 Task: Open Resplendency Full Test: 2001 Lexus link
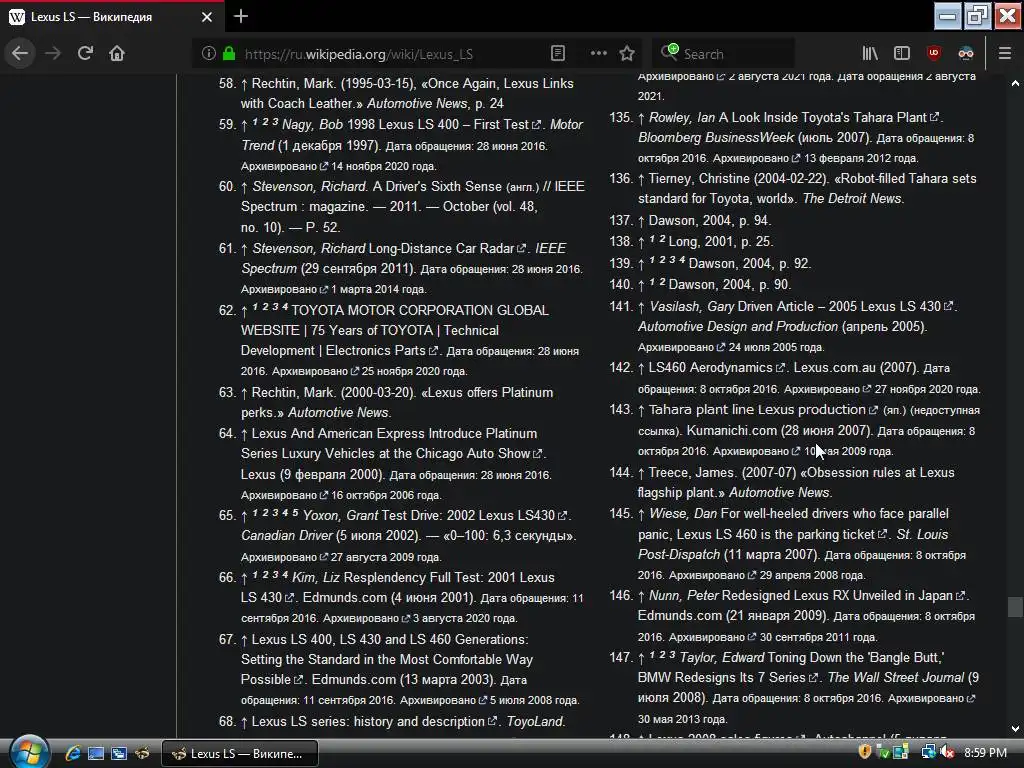tap(397, 587)
